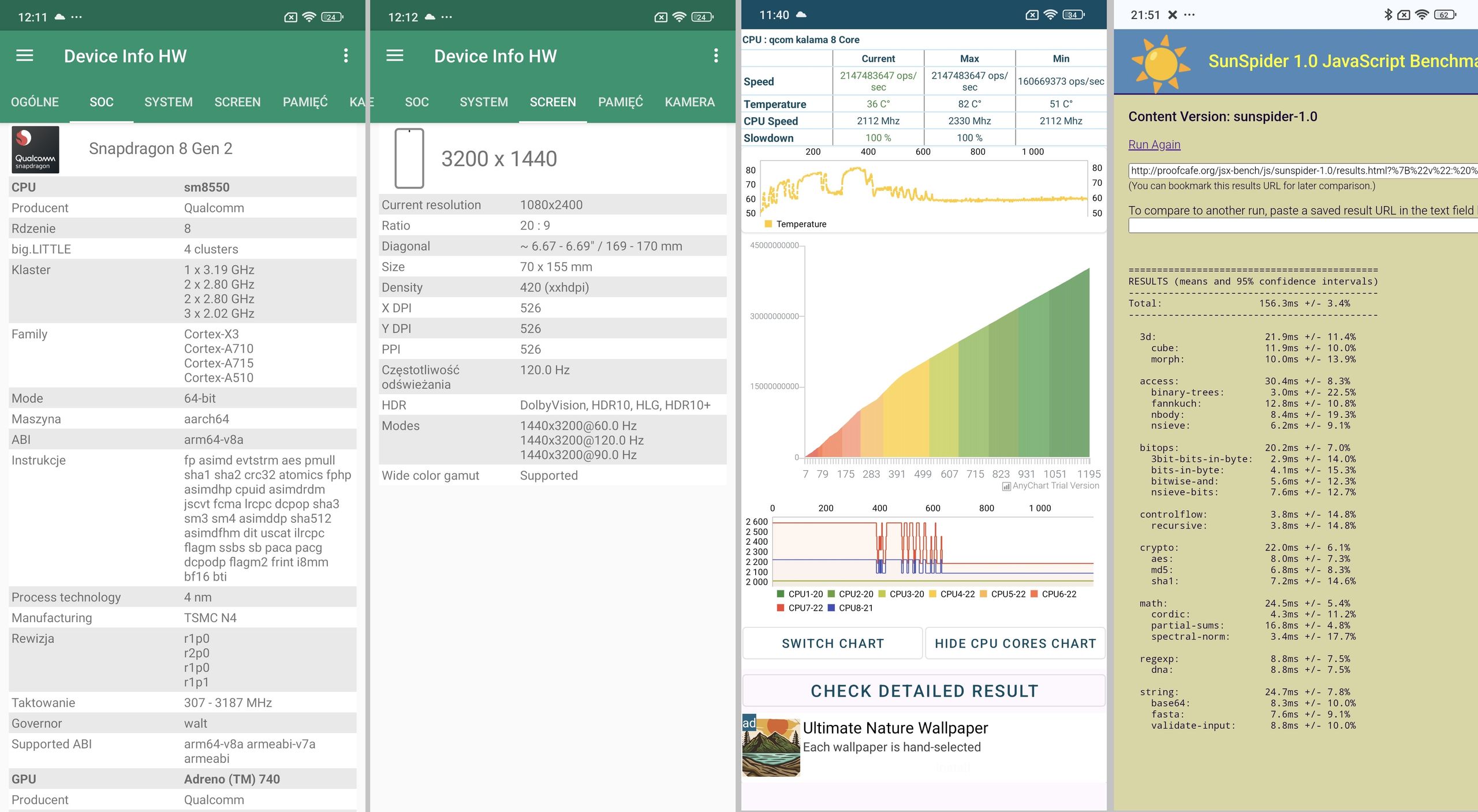This screenshot has height=812, width=1478.
Task: Tap the Wi-Fi status icon in the 12:11 screenshot
Action: click(x=309, y=17)
